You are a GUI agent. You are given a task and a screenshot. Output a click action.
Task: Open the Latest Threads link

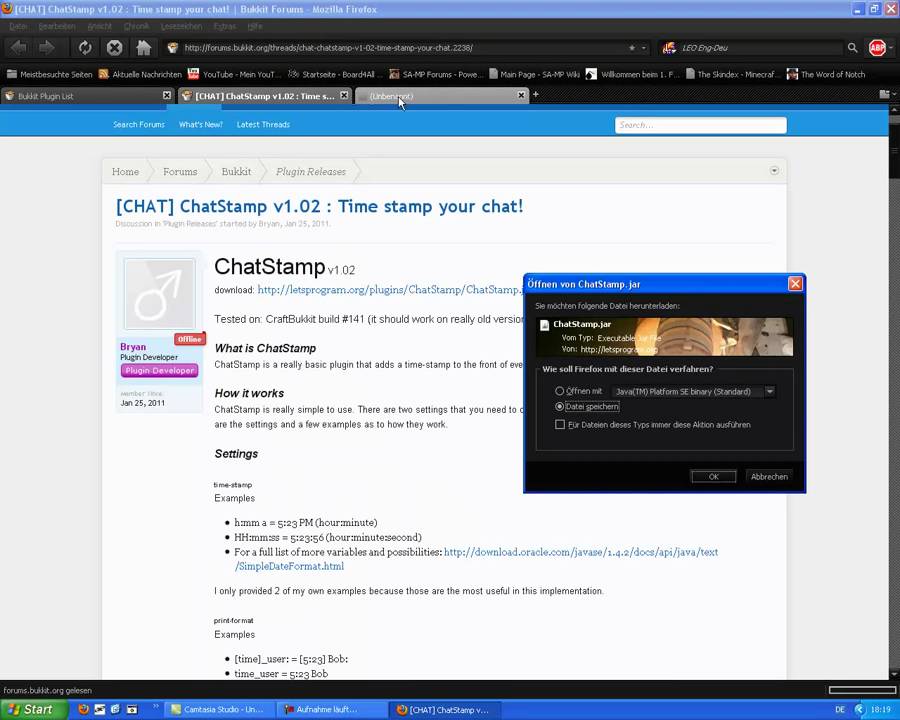(x=263, y=125)
